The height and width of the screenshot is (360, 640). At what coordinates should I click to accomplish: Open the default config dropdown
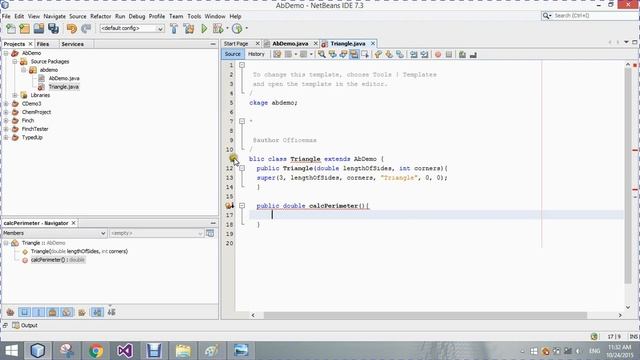coord(132,29)
